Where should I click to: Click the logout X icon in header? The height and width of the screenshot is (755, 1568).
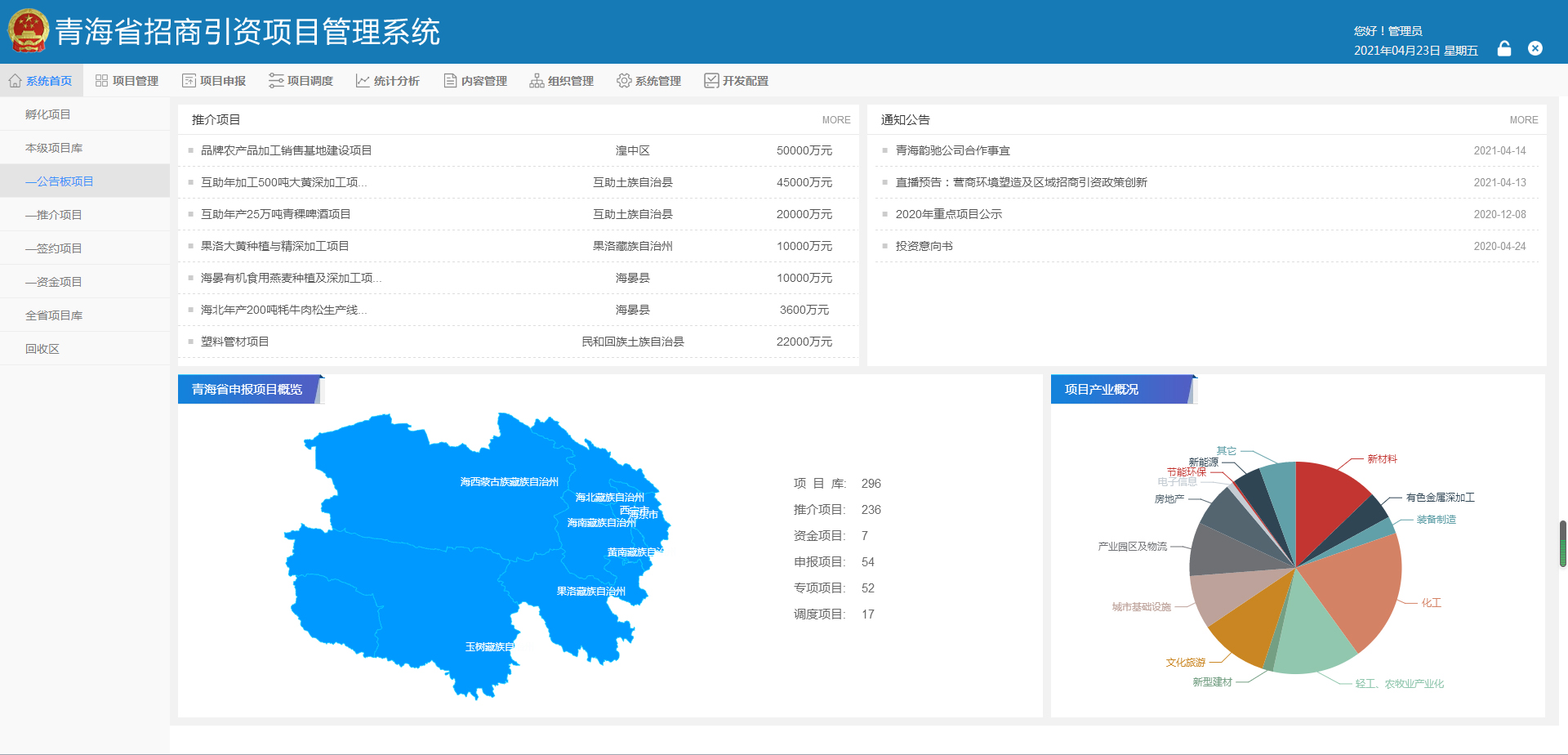coord(1535,48)
